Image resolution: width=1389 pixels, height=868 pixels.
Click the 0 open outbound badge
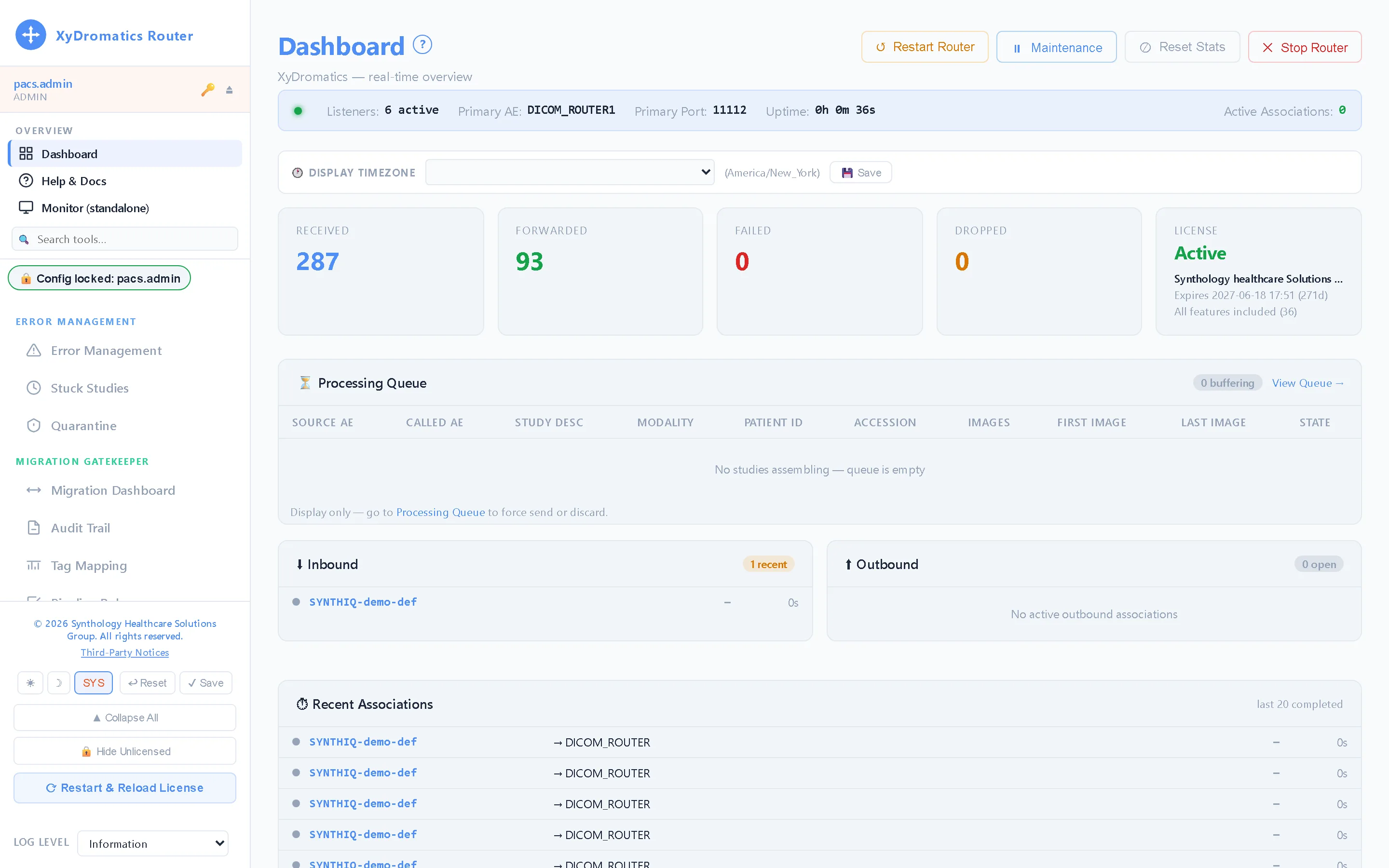tap(1319, 564)
